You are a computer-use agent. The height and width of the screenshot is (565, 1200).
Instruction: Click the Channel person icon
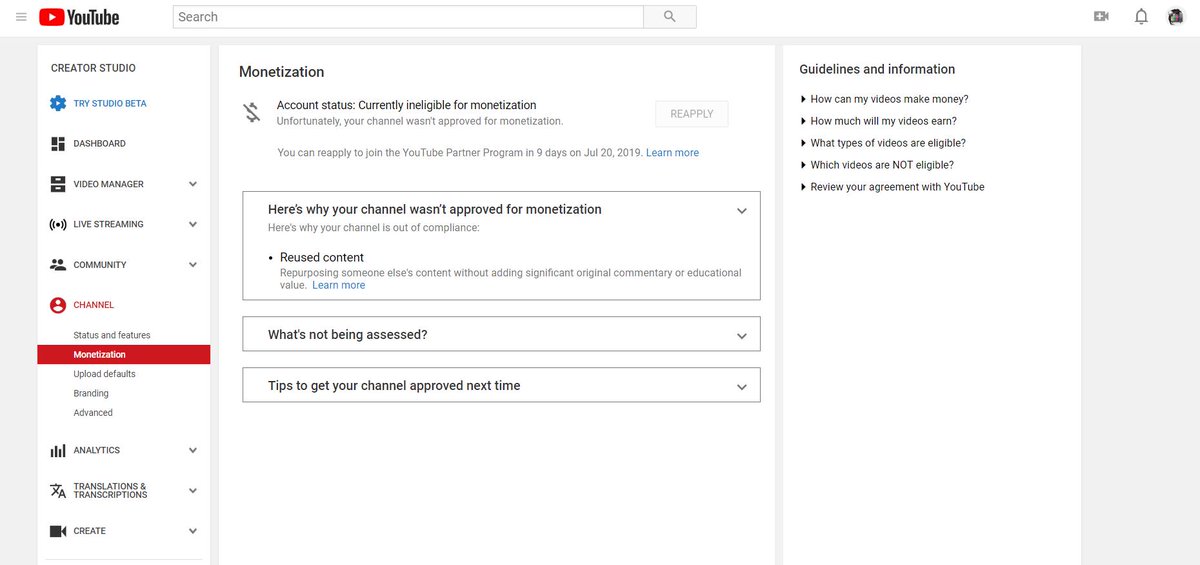pyautogui.click(x=58, y=305)
